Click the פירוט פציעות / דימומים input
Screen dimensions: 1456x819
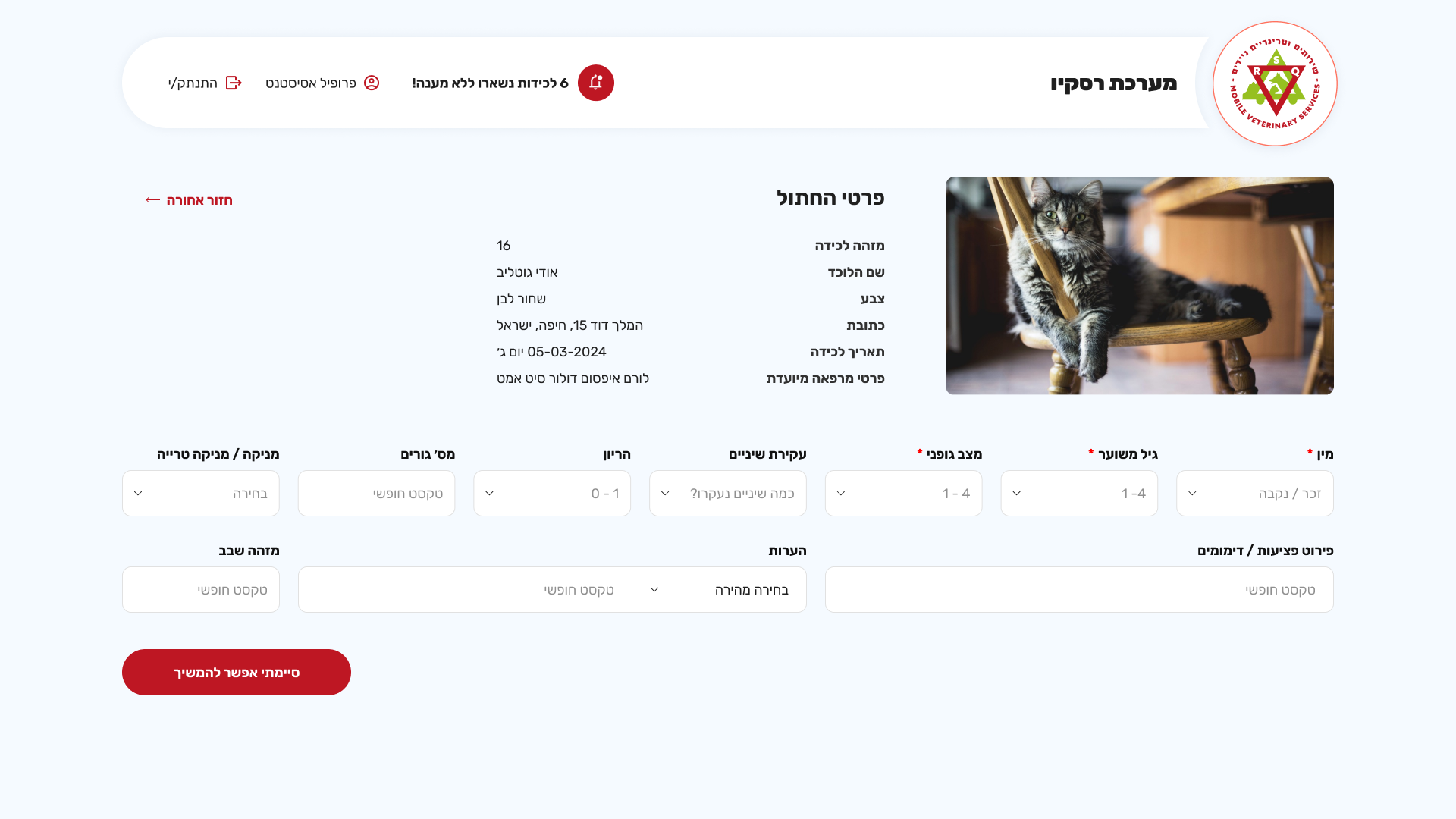[x=1078, y=590]
